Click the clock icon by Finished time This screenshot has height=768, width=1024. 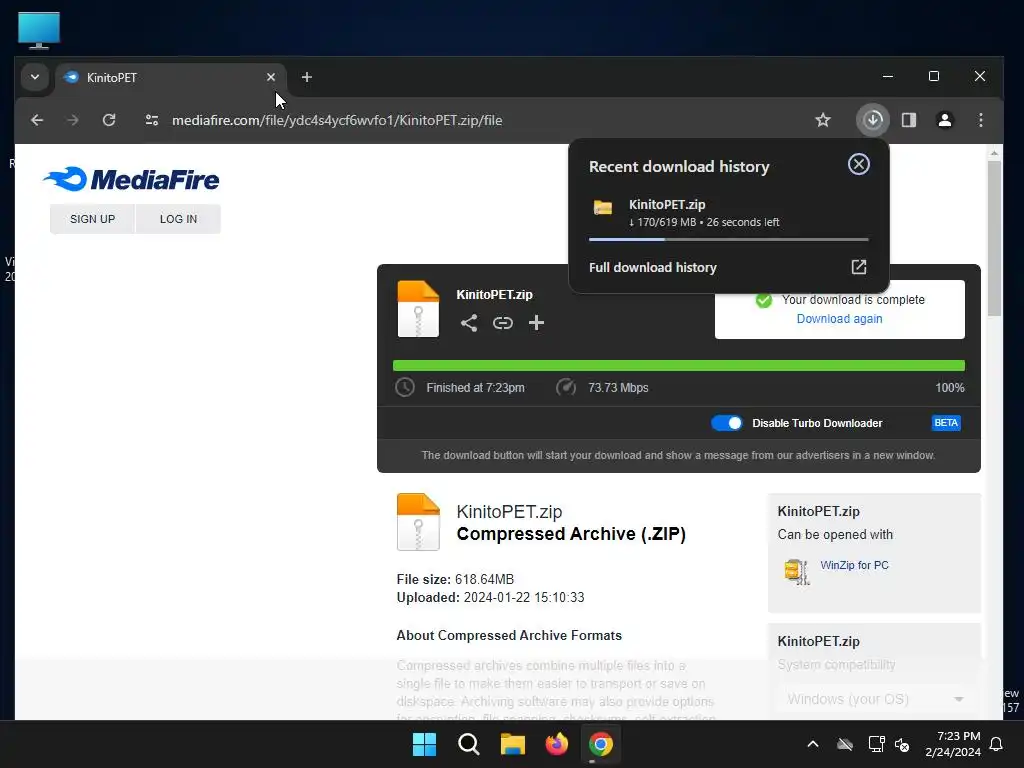tap(405, 387)
